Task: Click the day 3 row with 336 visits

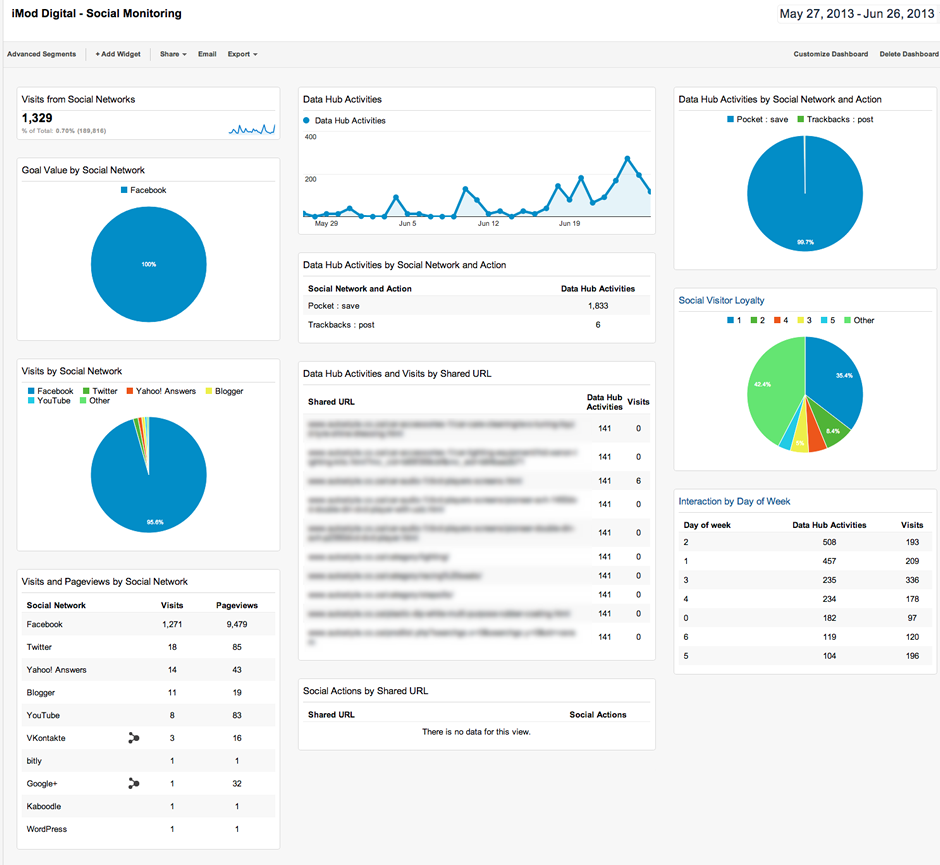Action: [805, 580]
